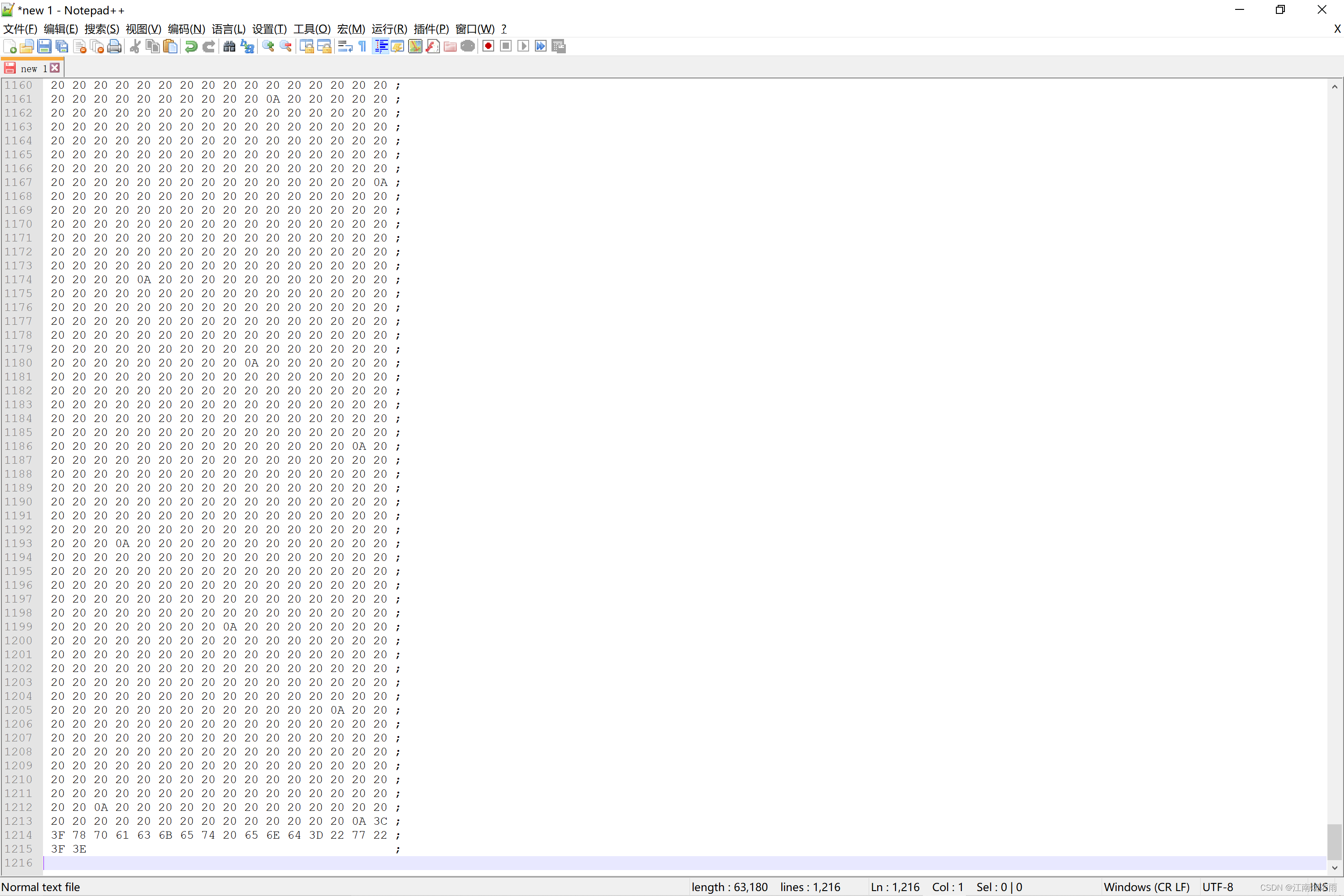
Task: Click the Open file folder icon
Action: pos(27,46)
